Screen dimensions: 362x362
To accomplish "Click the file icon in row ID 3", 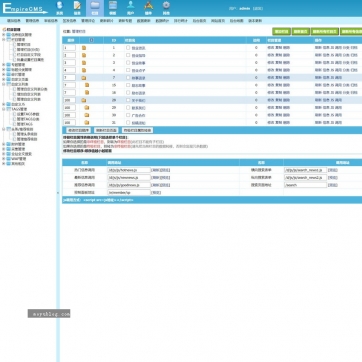I will 84,63.
